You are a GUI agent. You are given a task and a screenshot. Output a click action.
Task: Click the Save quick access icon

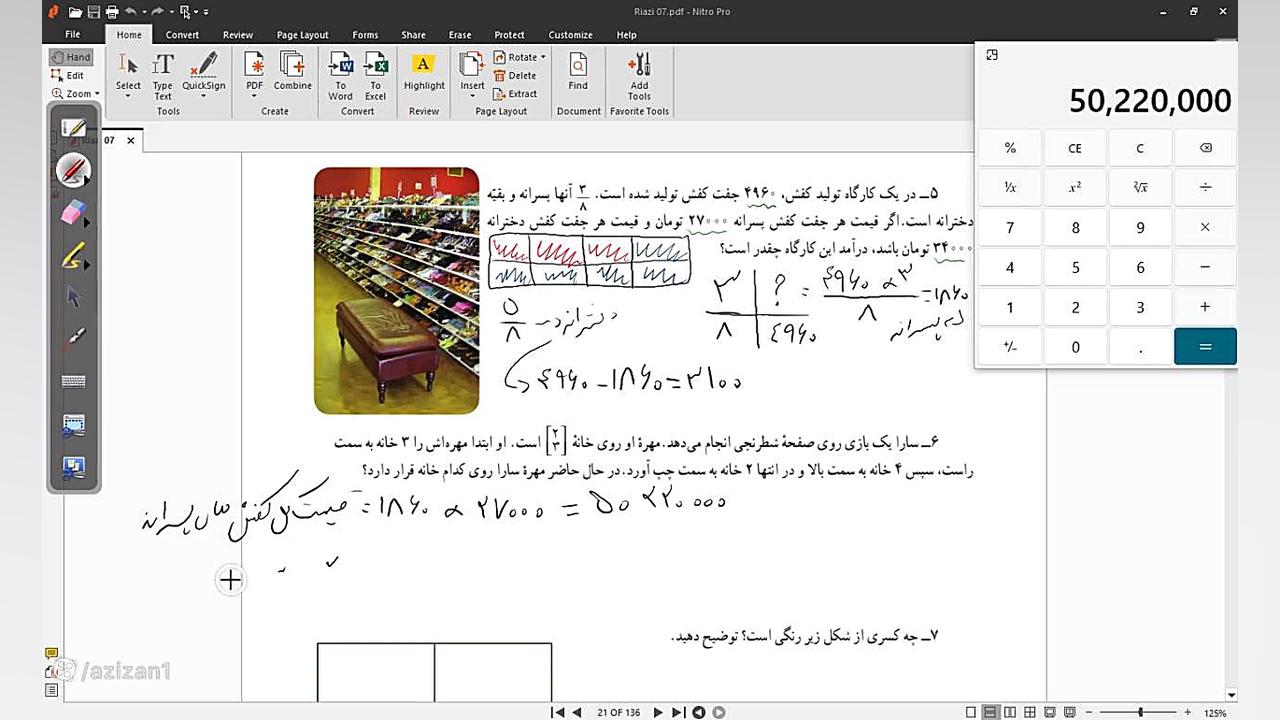(x=93, y=12)
